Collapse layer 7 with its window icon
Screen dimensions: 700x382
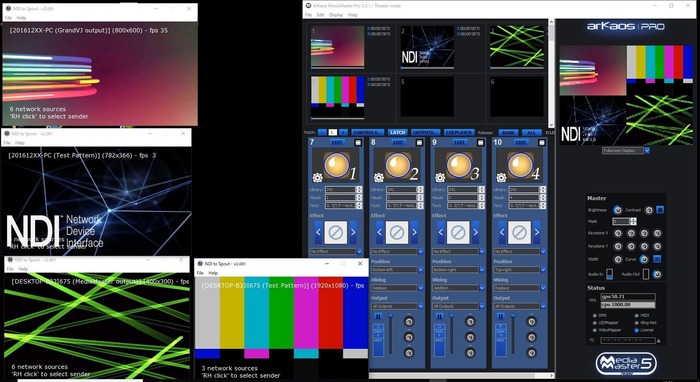358,142
